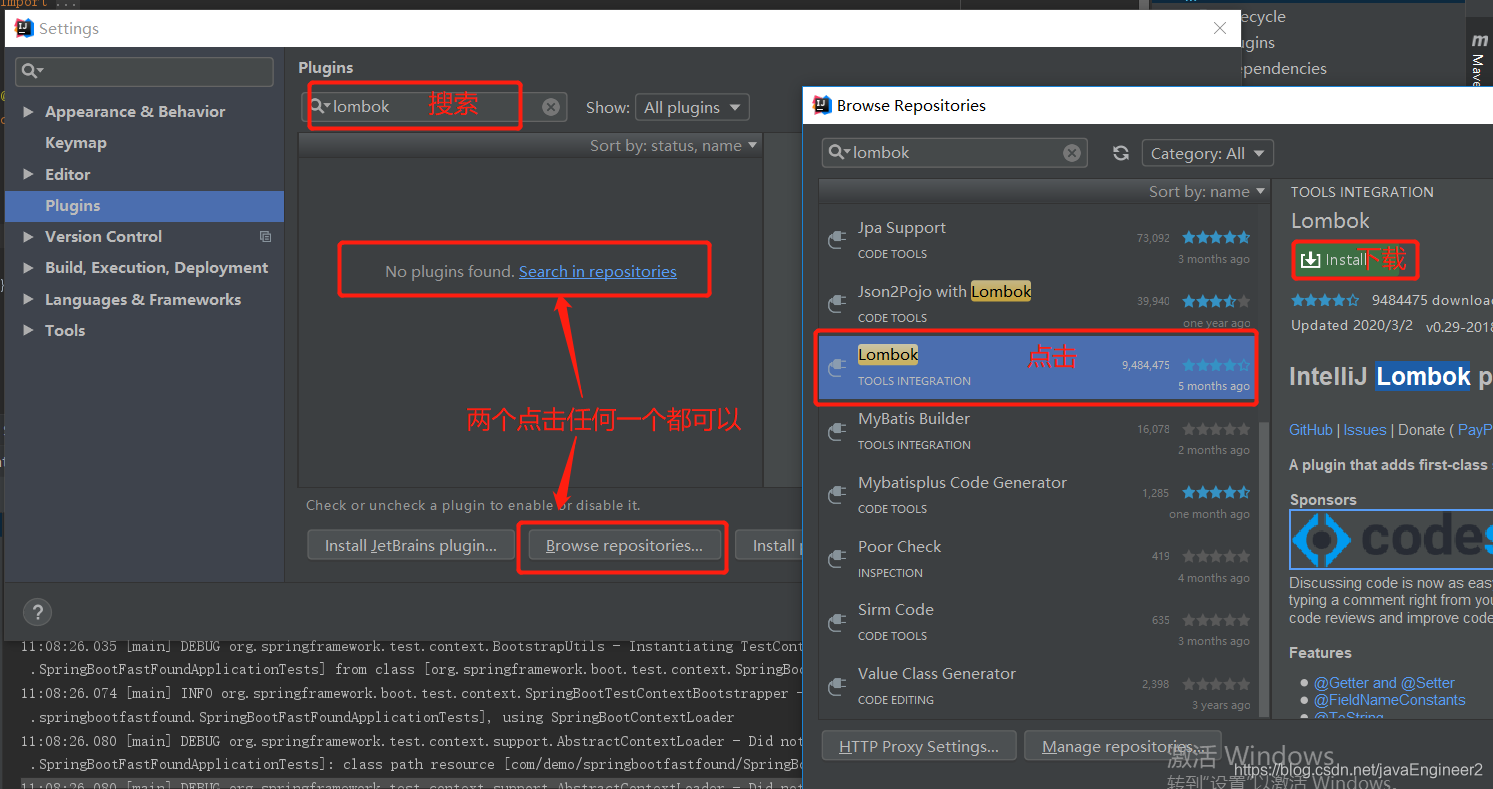Open the @FieldNameConstants link
Viewport: 1493px width, 789px height.
tap(1389, 701)
